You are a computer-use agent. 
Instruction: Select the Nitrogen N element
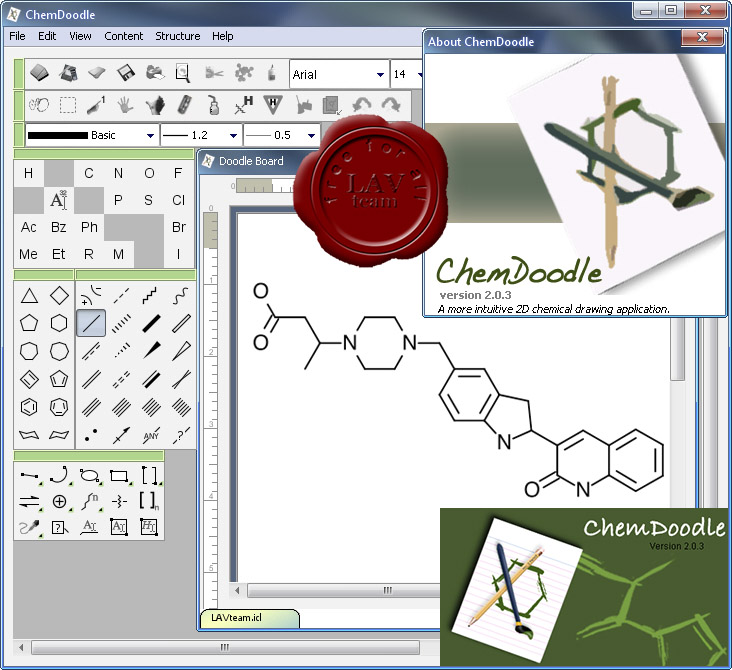[119, 173]
